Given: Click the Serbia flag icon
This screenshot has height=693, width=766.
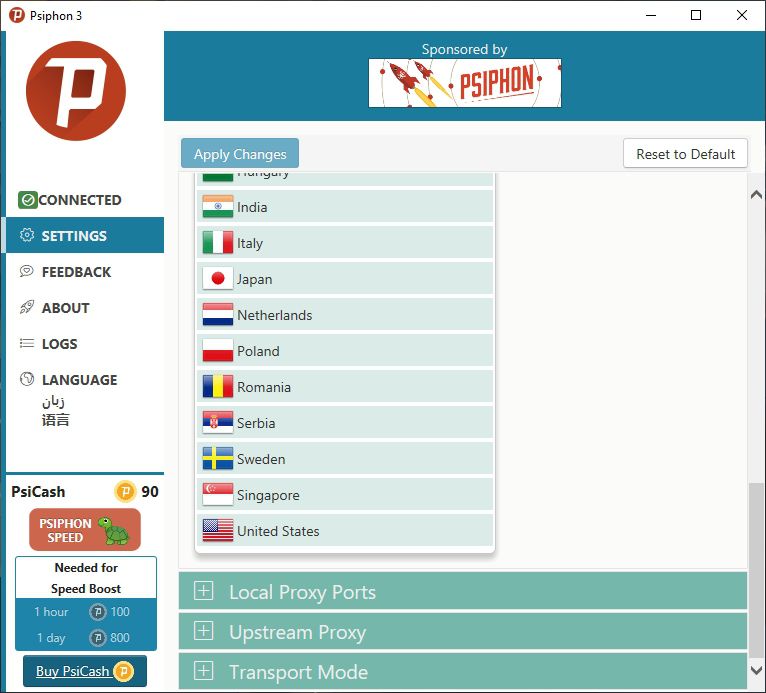Looking at the screenshot, I should point(218,423).
